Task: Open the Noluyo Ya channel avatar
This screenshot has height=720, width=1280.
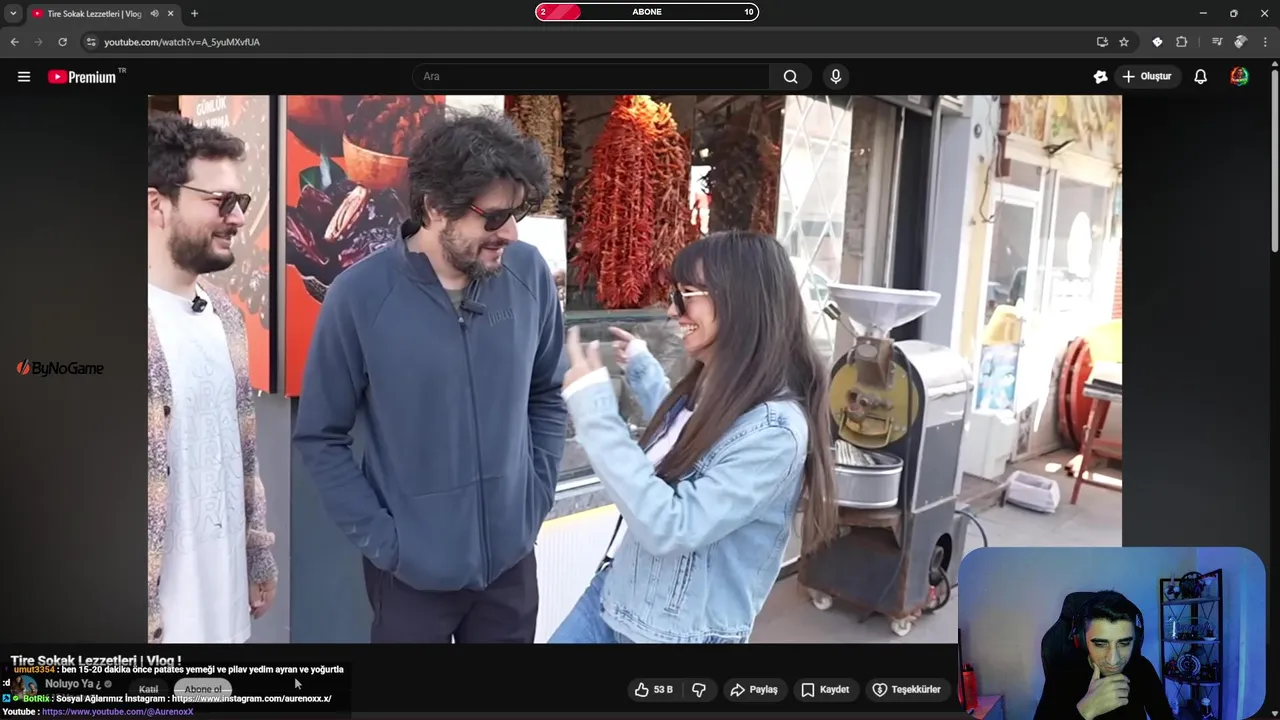Action: (26, 688)
